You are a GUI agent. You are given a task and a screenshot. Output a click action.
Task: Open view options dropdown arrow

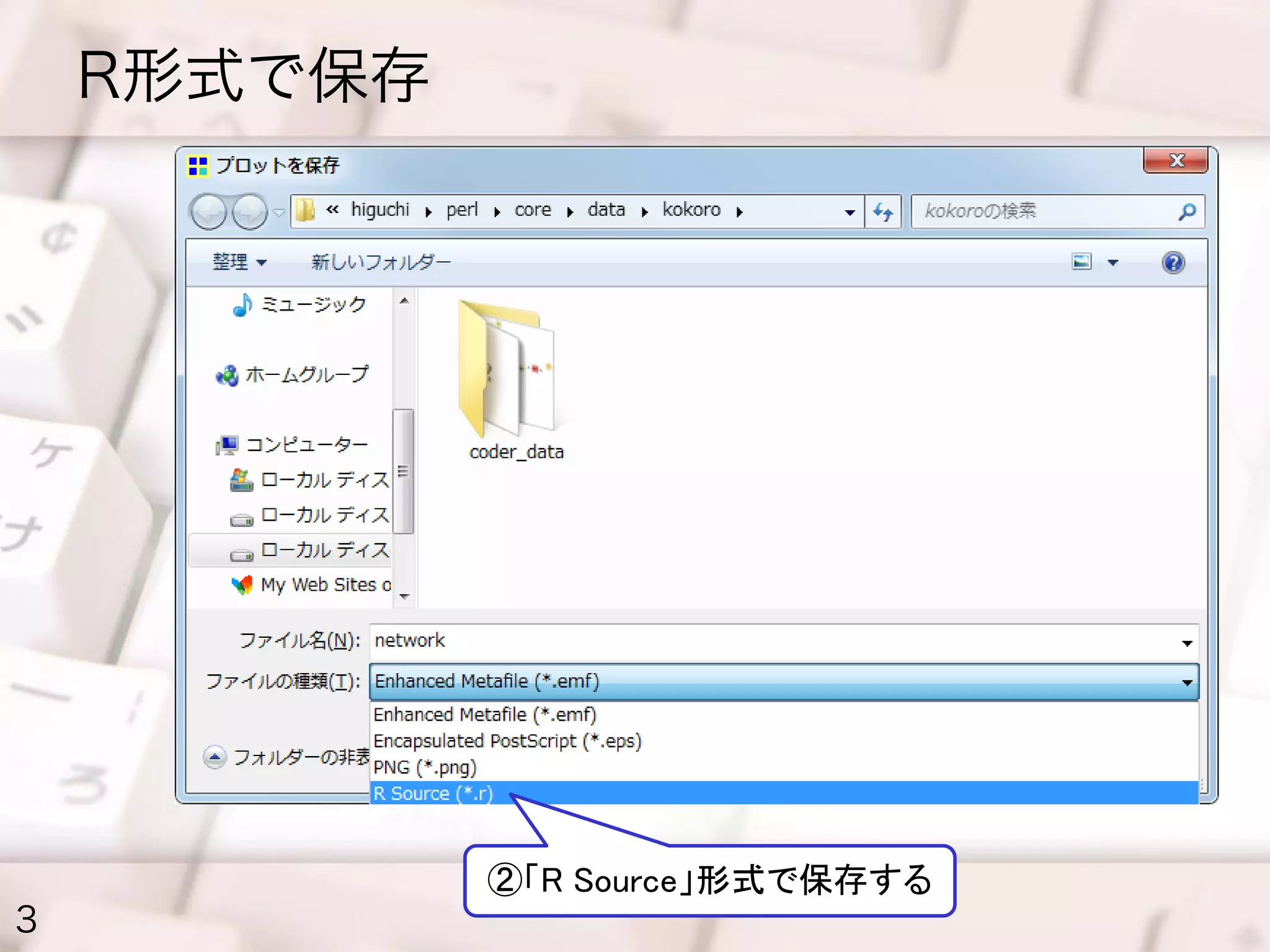pyautogui.click(x=1113, y=263)
